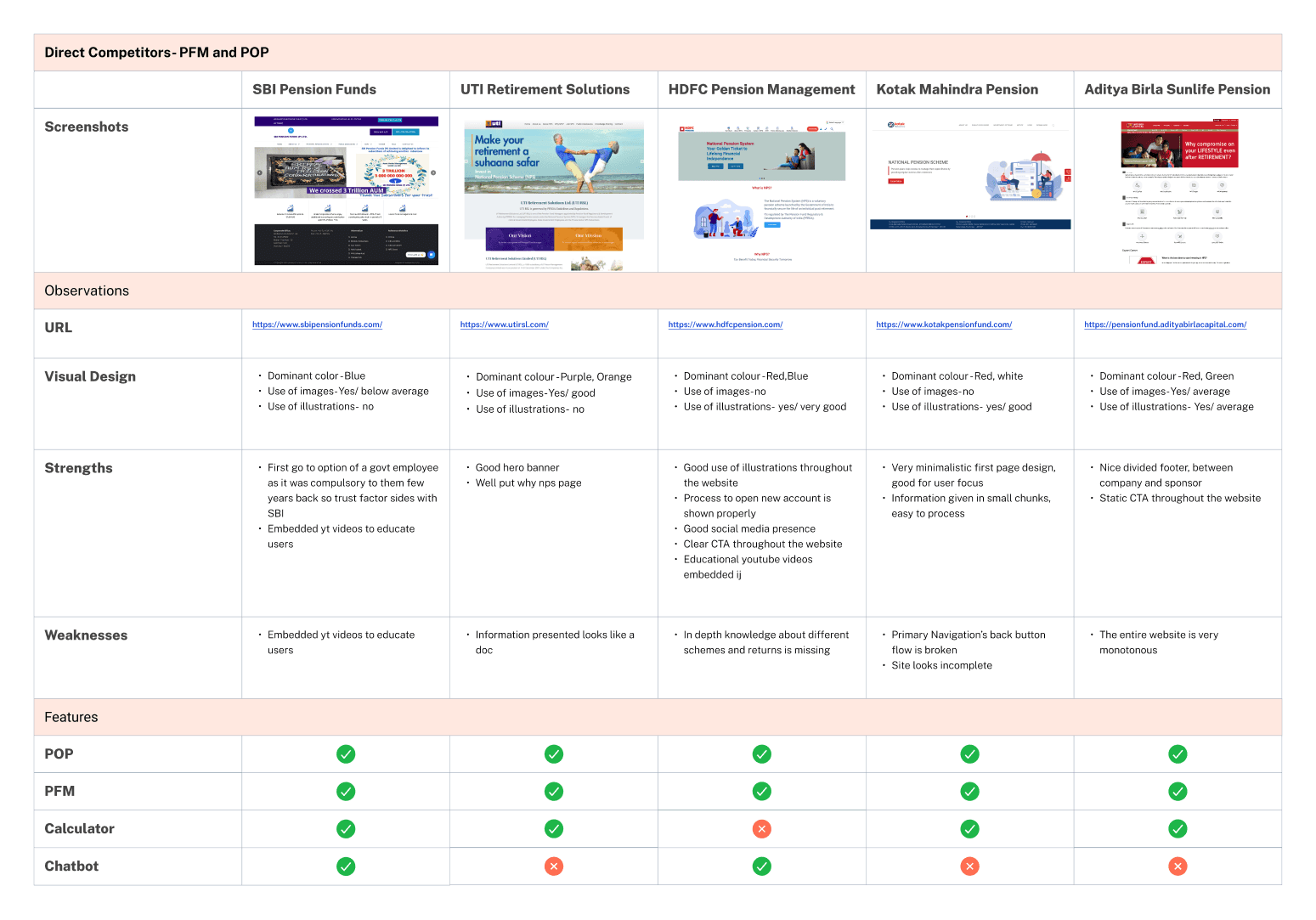This screenshot has width=1316, height=920.
Task: Click the red Calculator cross for HDFC Pension Management
Action: [x=762, y=829]
